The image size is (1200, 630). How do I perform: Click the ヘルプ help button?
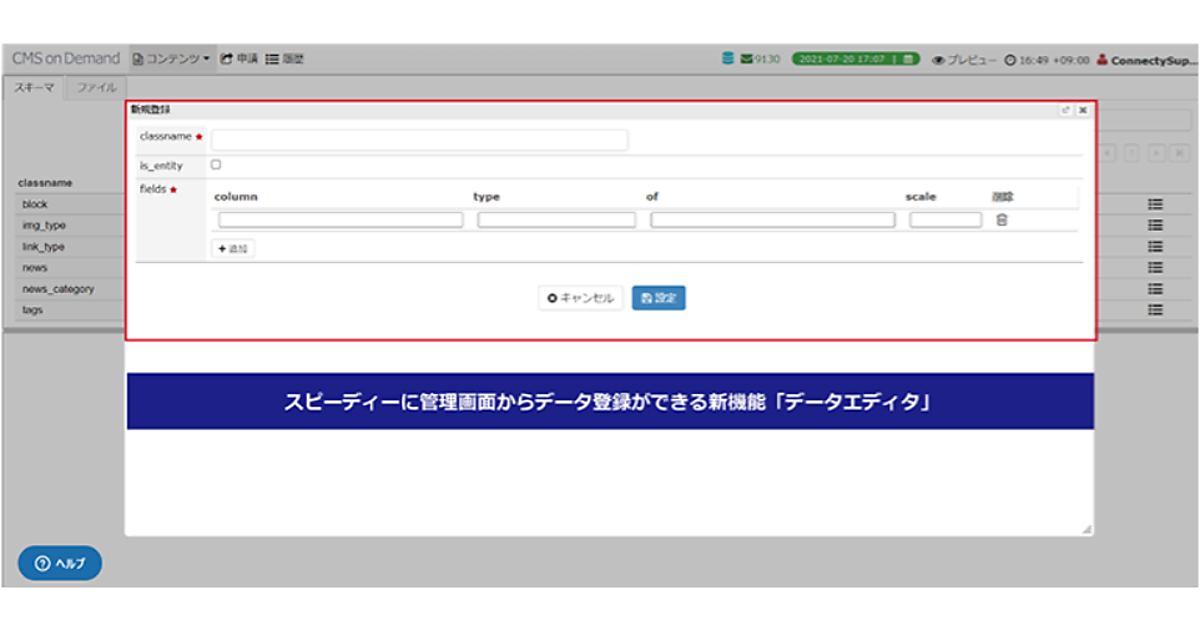(60, 563)
